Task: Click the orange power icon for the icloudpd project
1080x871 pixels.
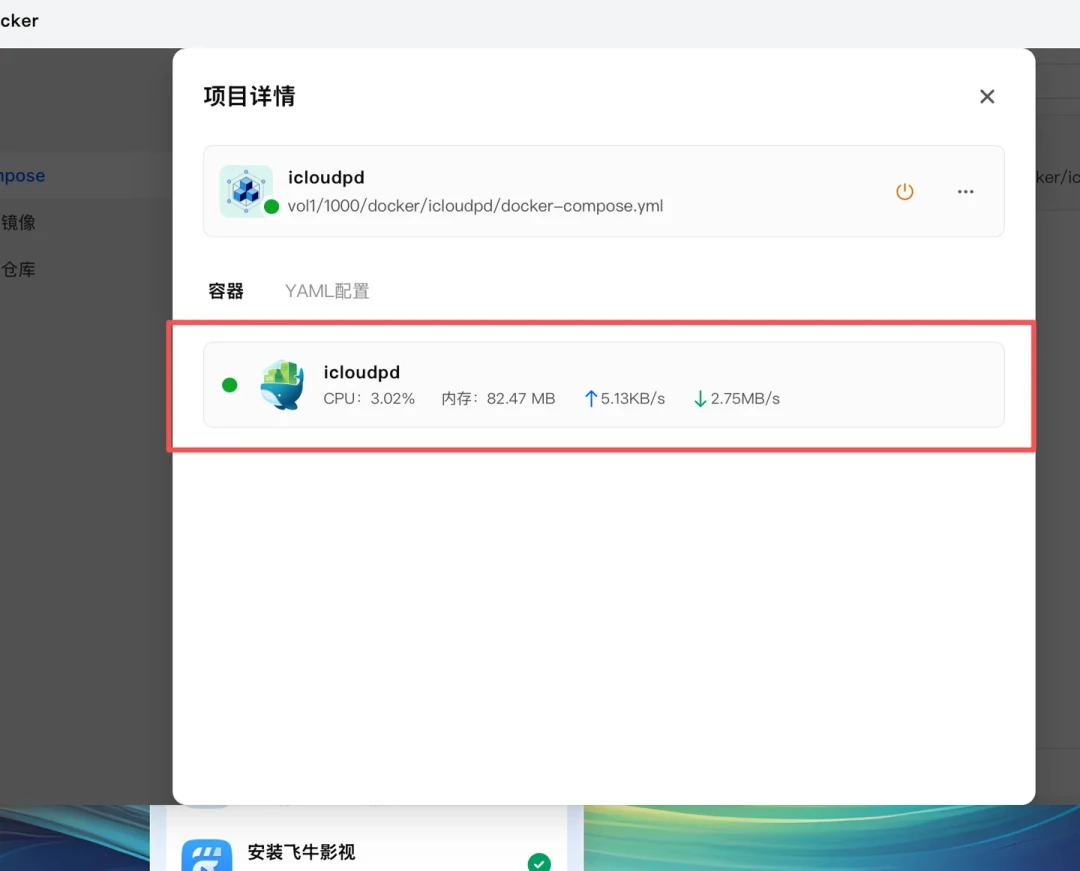Action: [904, 191]
